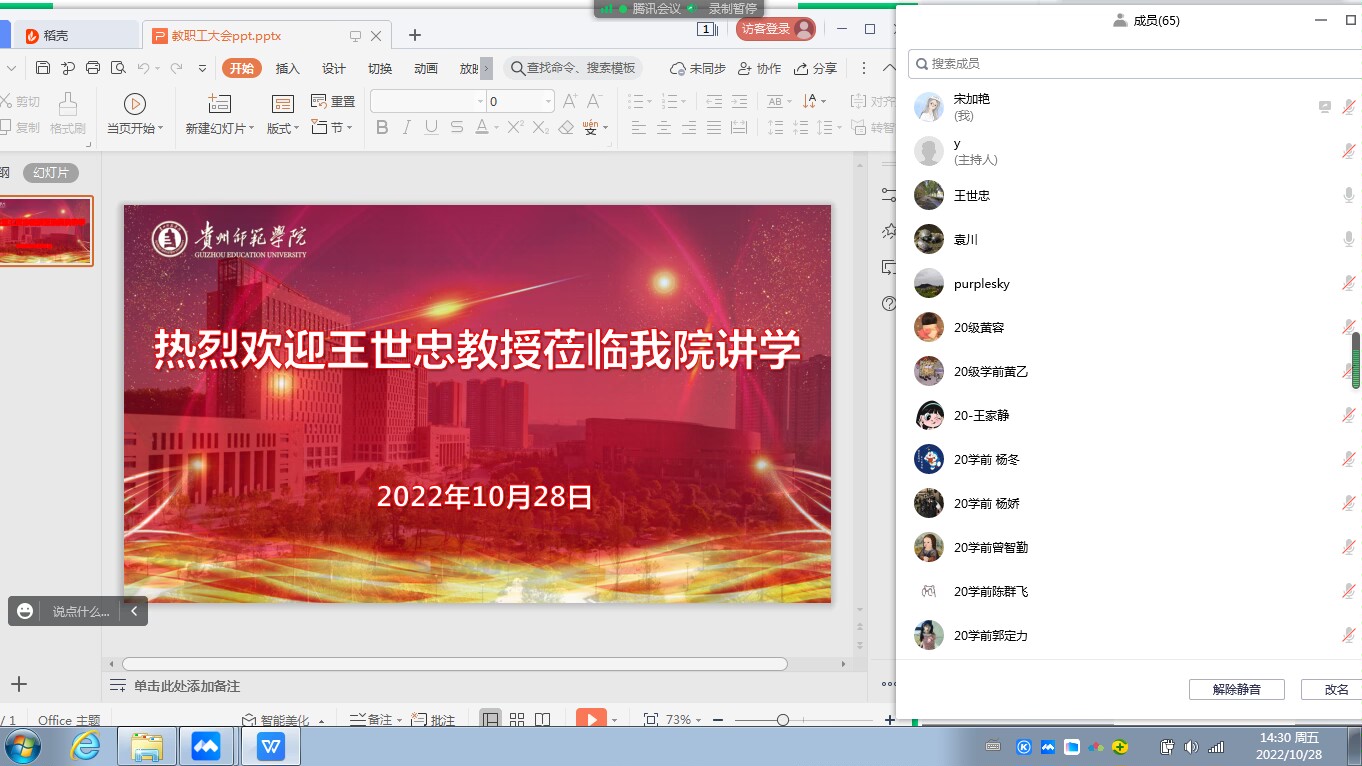Screen dimensions: 1362x766
Task: Toggle muted microphone for purplesky
Action: coord(1349,283)
